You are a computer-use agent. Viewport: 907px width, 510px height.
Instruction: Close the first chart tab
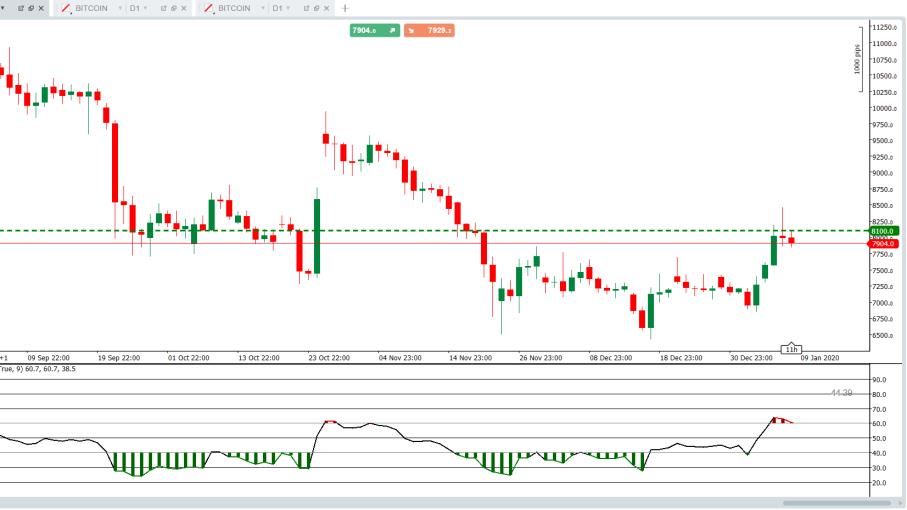click(42, 8)
